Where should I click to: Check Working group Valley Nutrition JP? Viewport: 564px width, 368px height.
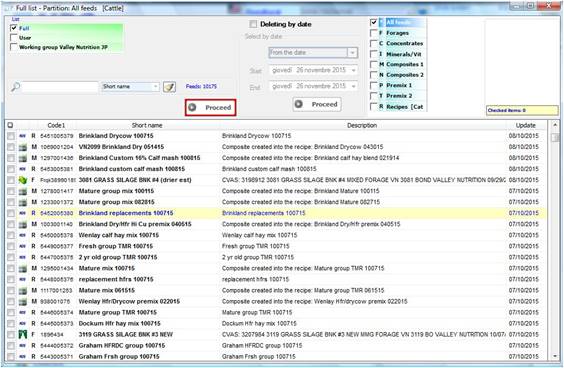[14, 47]
